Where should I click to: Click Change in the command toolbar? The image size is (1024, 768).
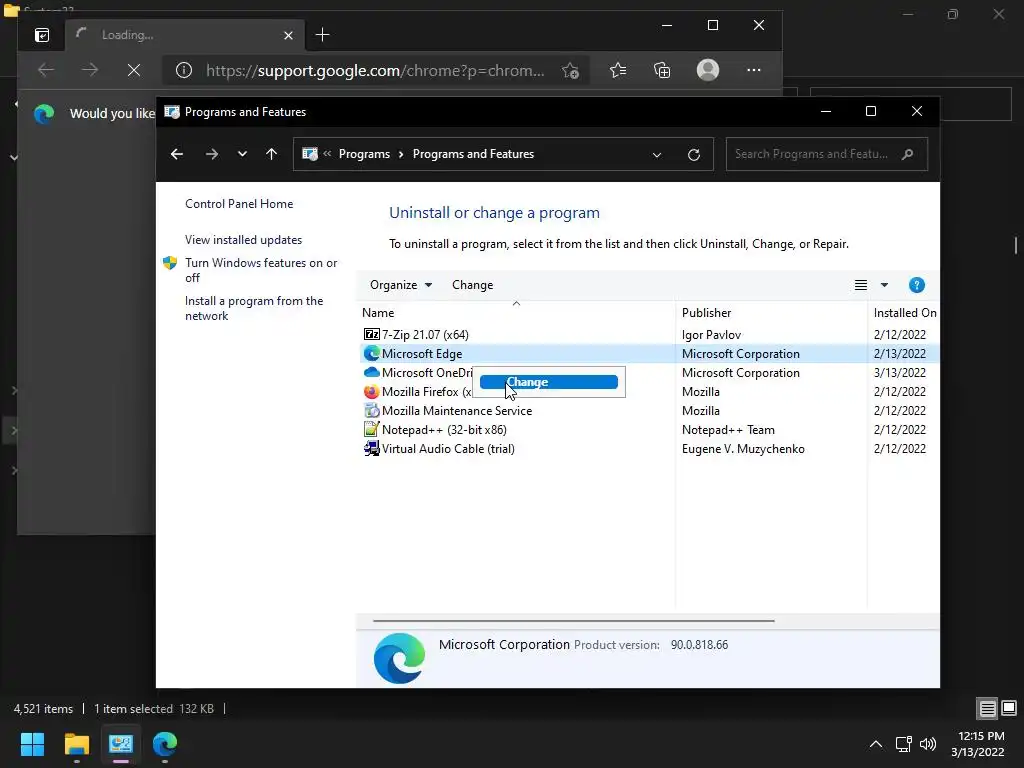(x=472, y=285)
